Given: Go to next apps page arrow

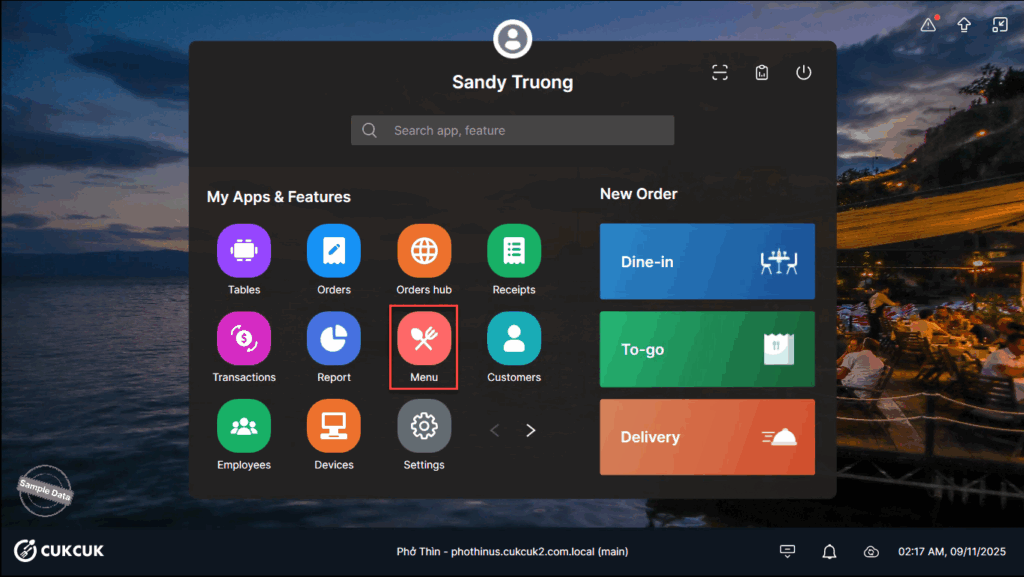Looking at the screenshot, I should pos(530,430).
